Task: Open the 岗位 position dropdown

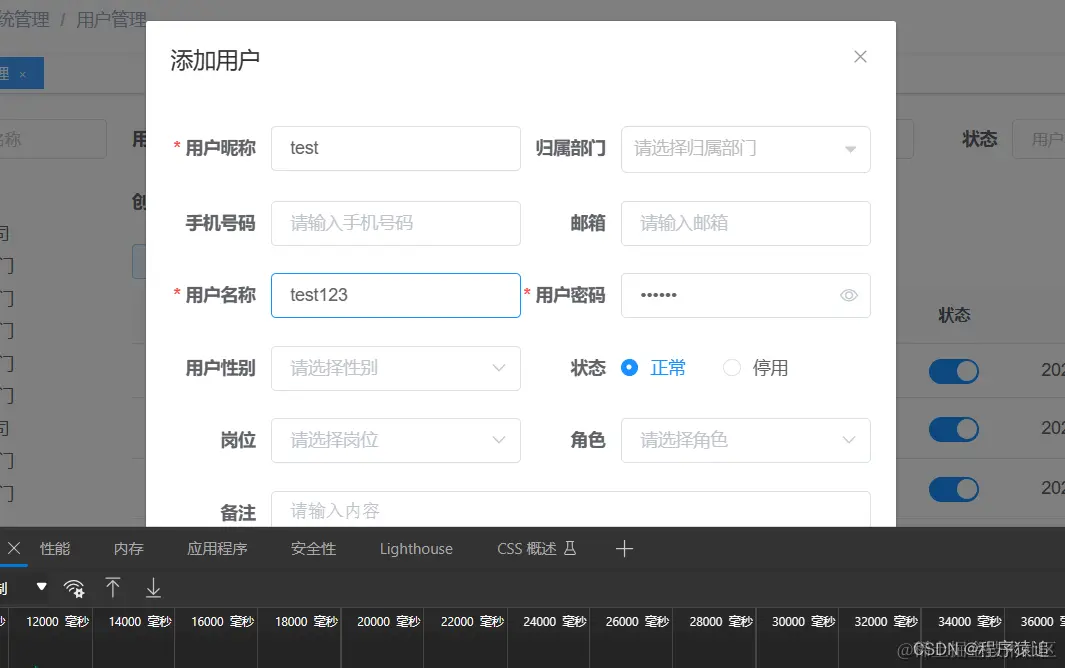Action: (395, 440)
